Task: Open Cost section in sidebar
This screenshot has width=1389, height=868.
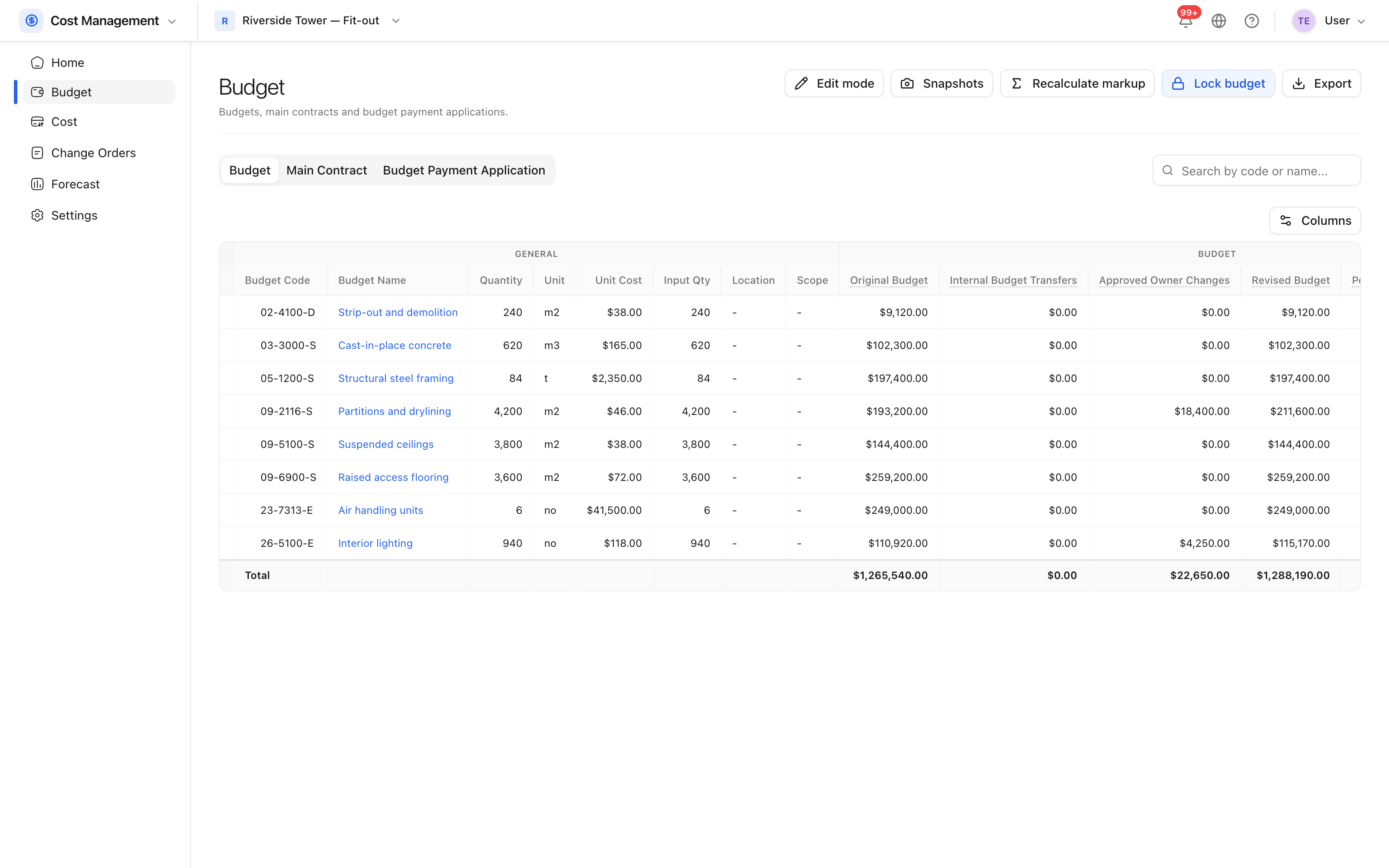Action: 99,122
